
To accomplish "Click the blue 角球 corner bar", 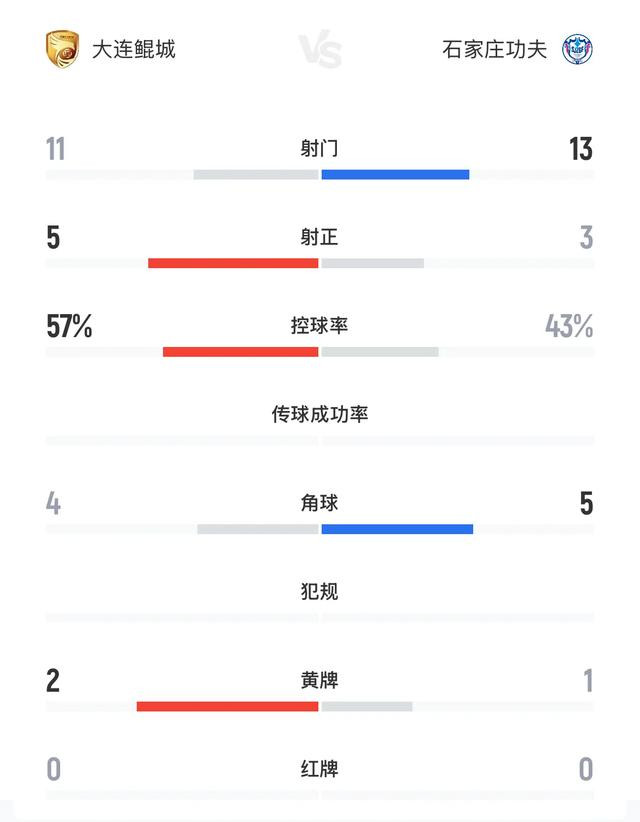I will 397,529.
